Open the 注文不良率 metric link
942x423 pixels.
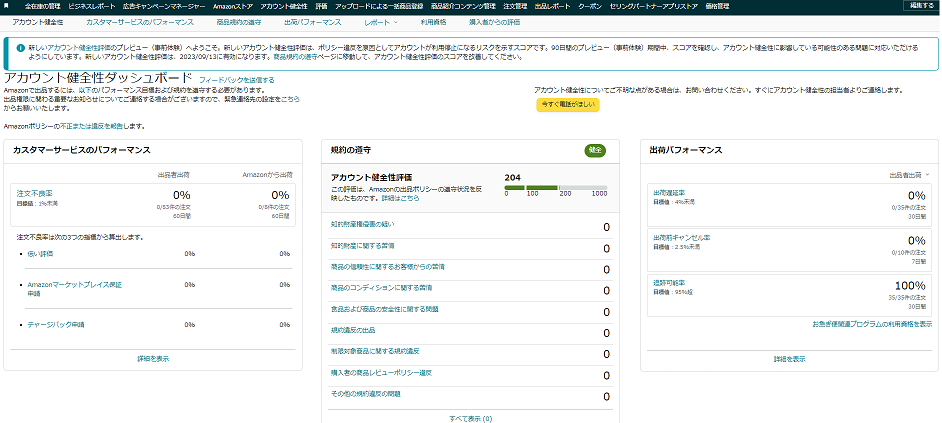point(34,193)
